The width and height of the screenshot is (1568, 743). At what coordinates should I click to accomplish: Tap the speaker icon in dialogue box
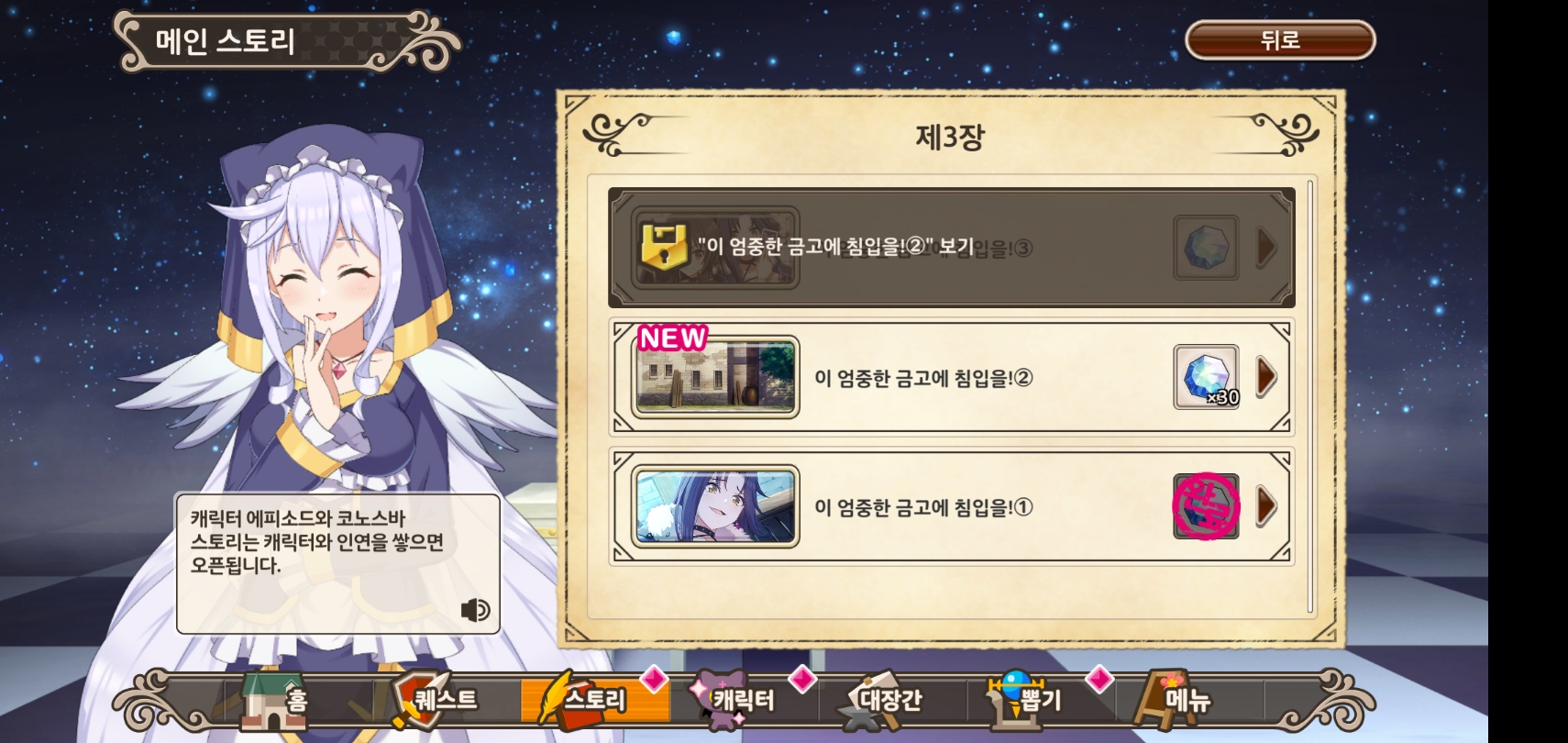click(475, 610)
